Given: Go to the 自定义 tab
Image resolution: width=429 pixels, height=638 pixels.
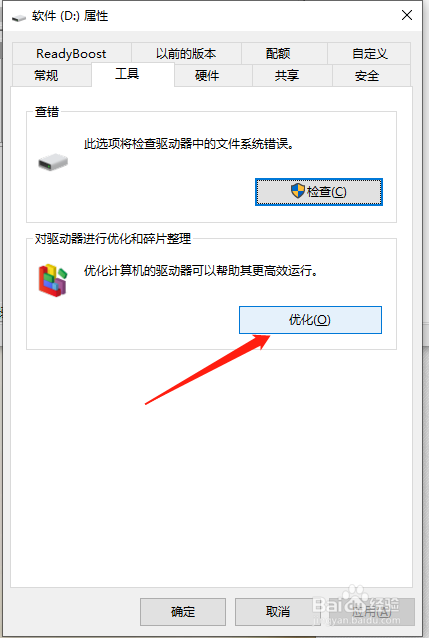Looking at the screenshot, I should pos(369,54).
